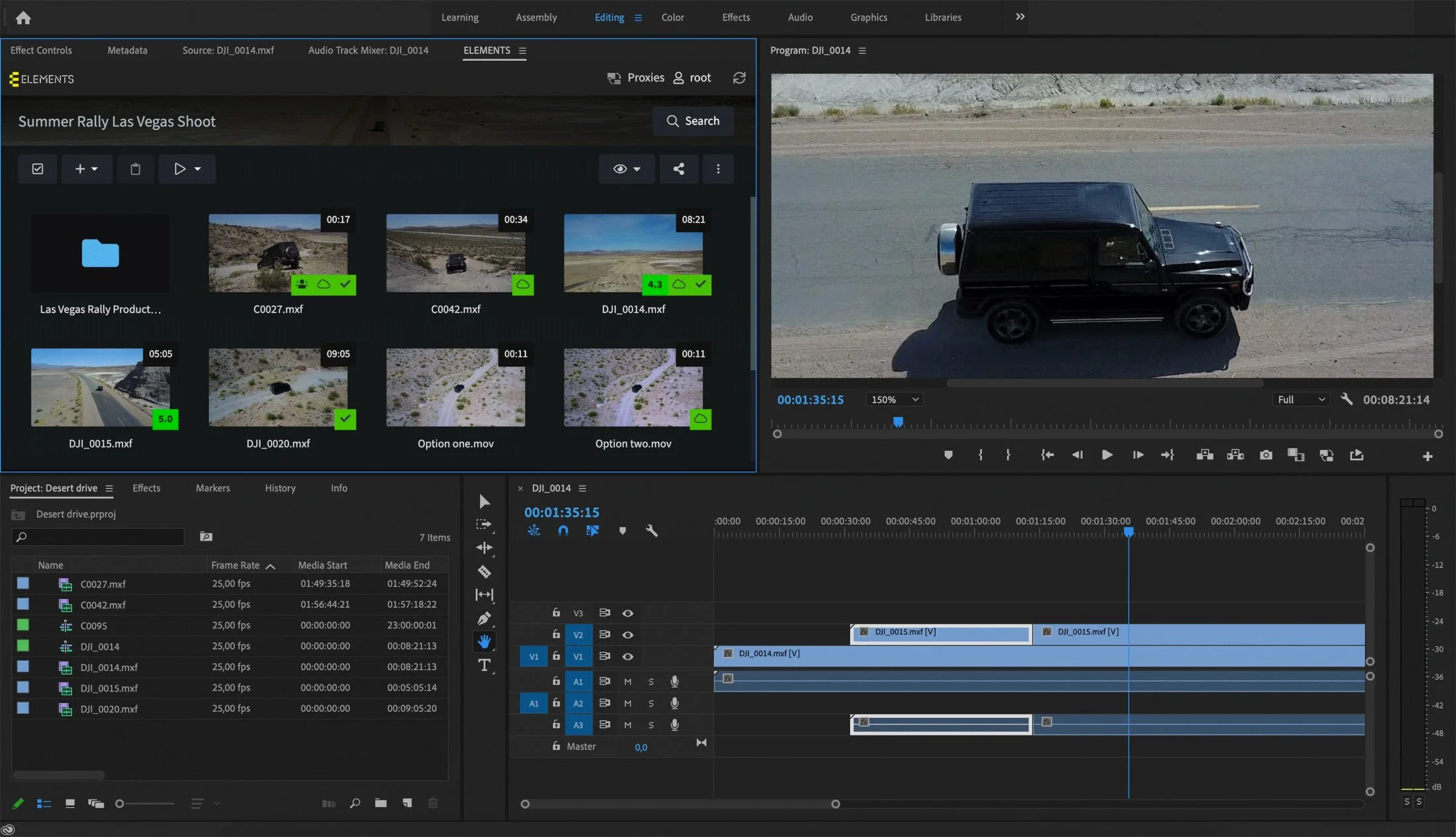The image size is (1456, 837).
Task: Select the Ripple Edit tool
Action: [x=484, y=548]
